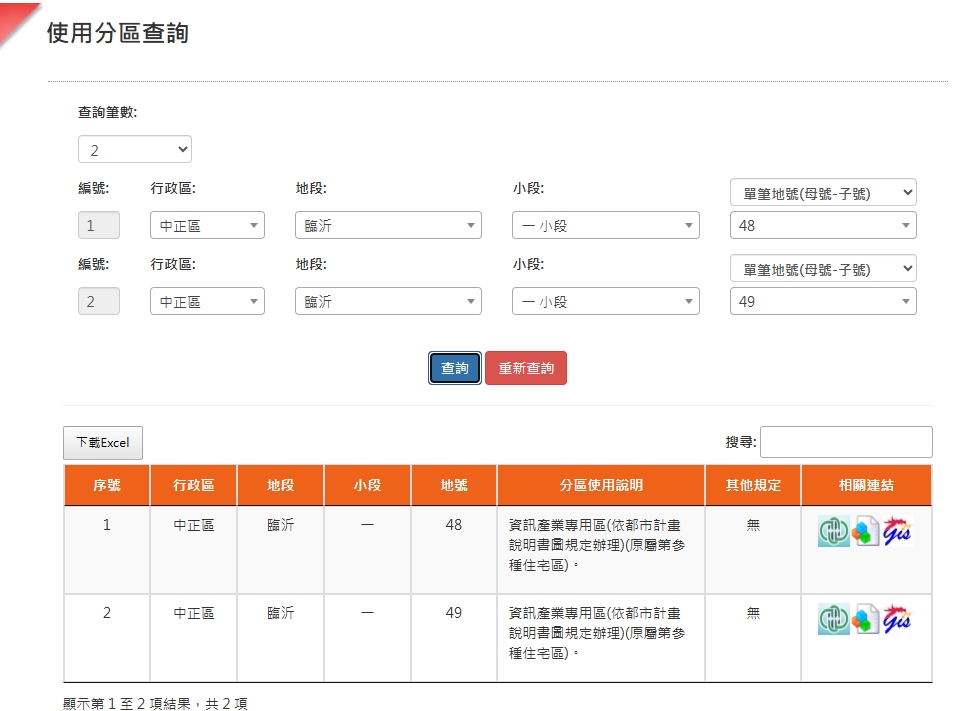Sort by 分區使用說明 column header
The image size is (953, 711).
601,485
